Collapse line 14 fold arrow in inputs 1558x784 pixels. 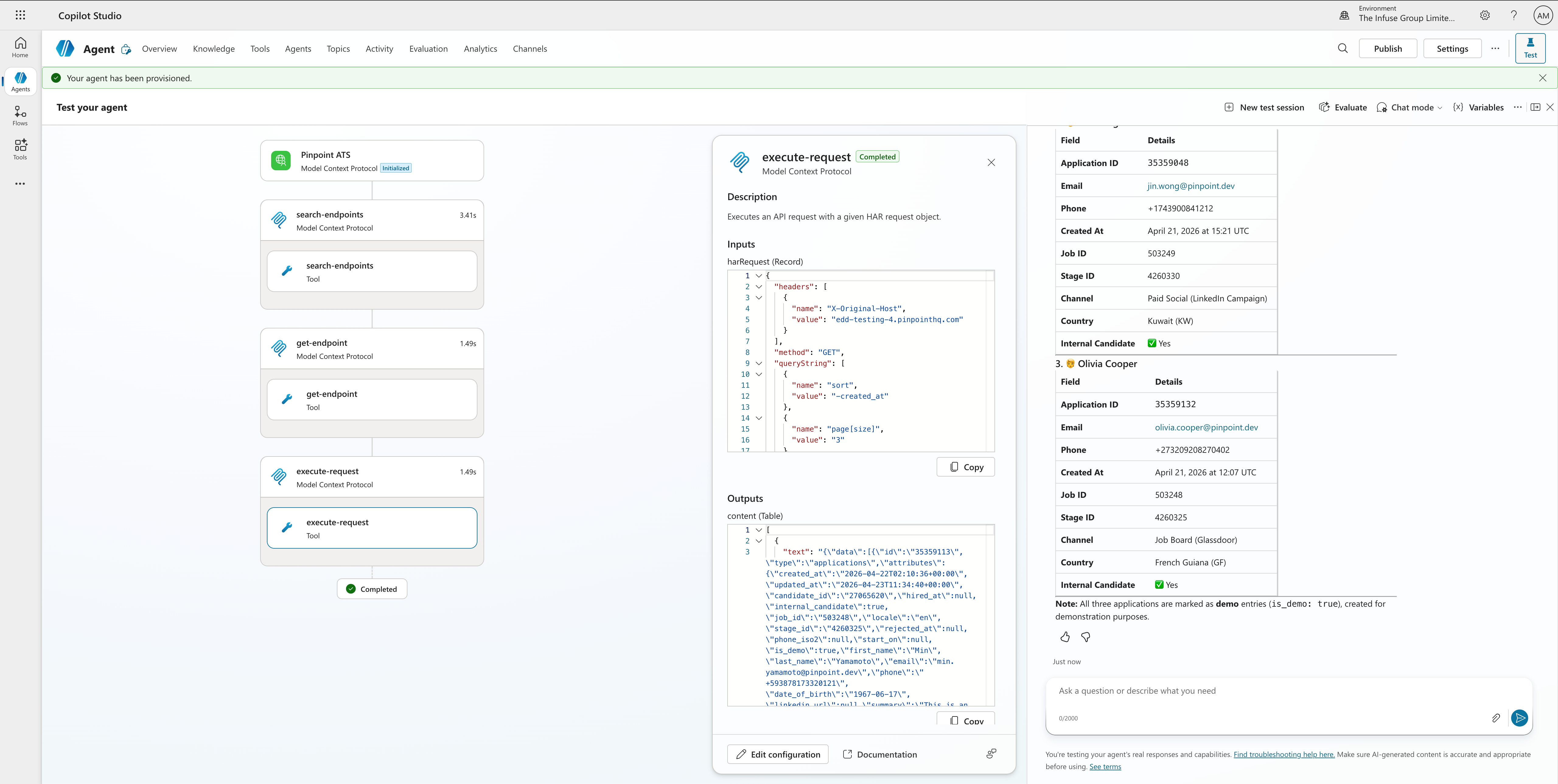(x=758, y=418)
